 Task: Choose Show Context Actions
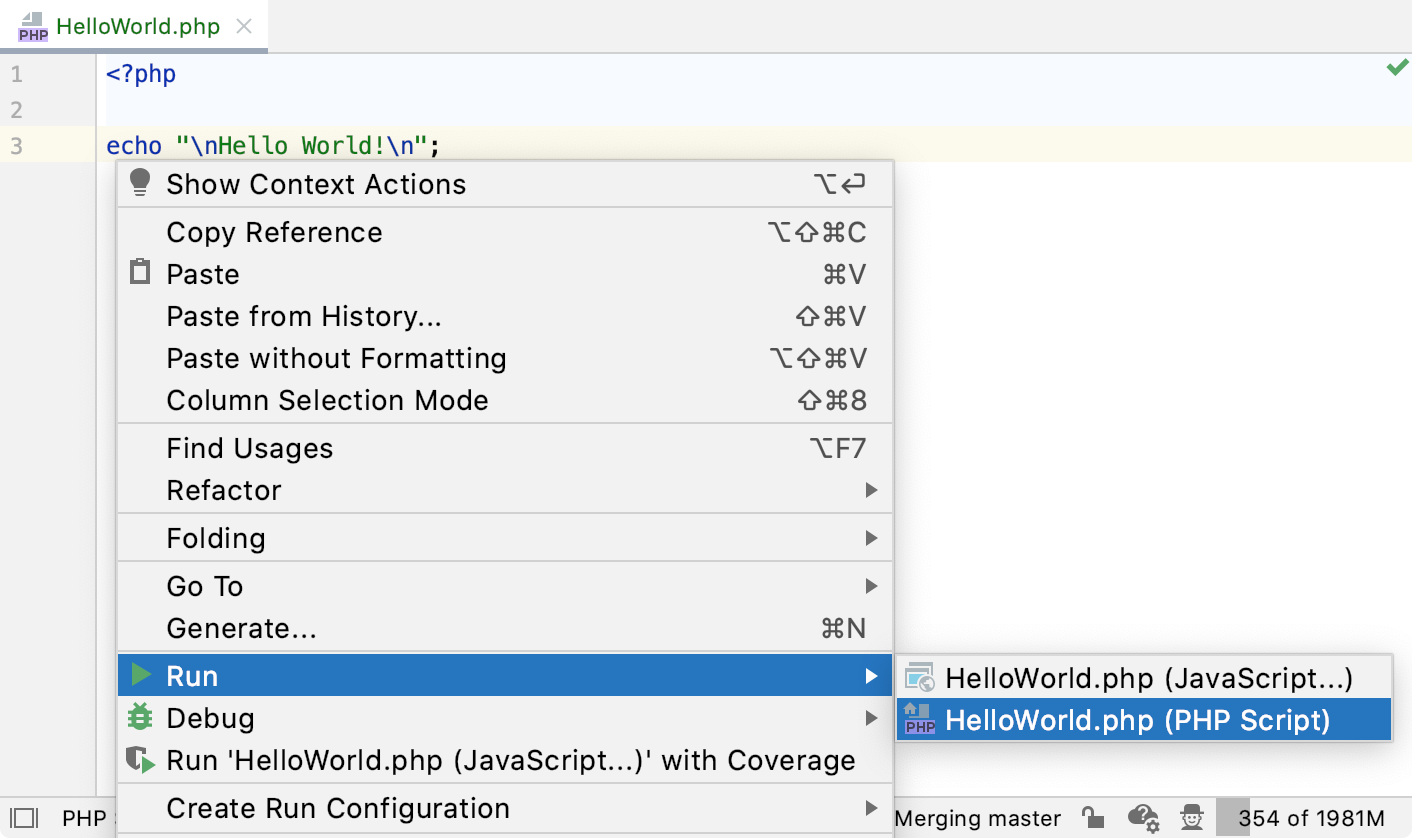[x=505, y=184]
